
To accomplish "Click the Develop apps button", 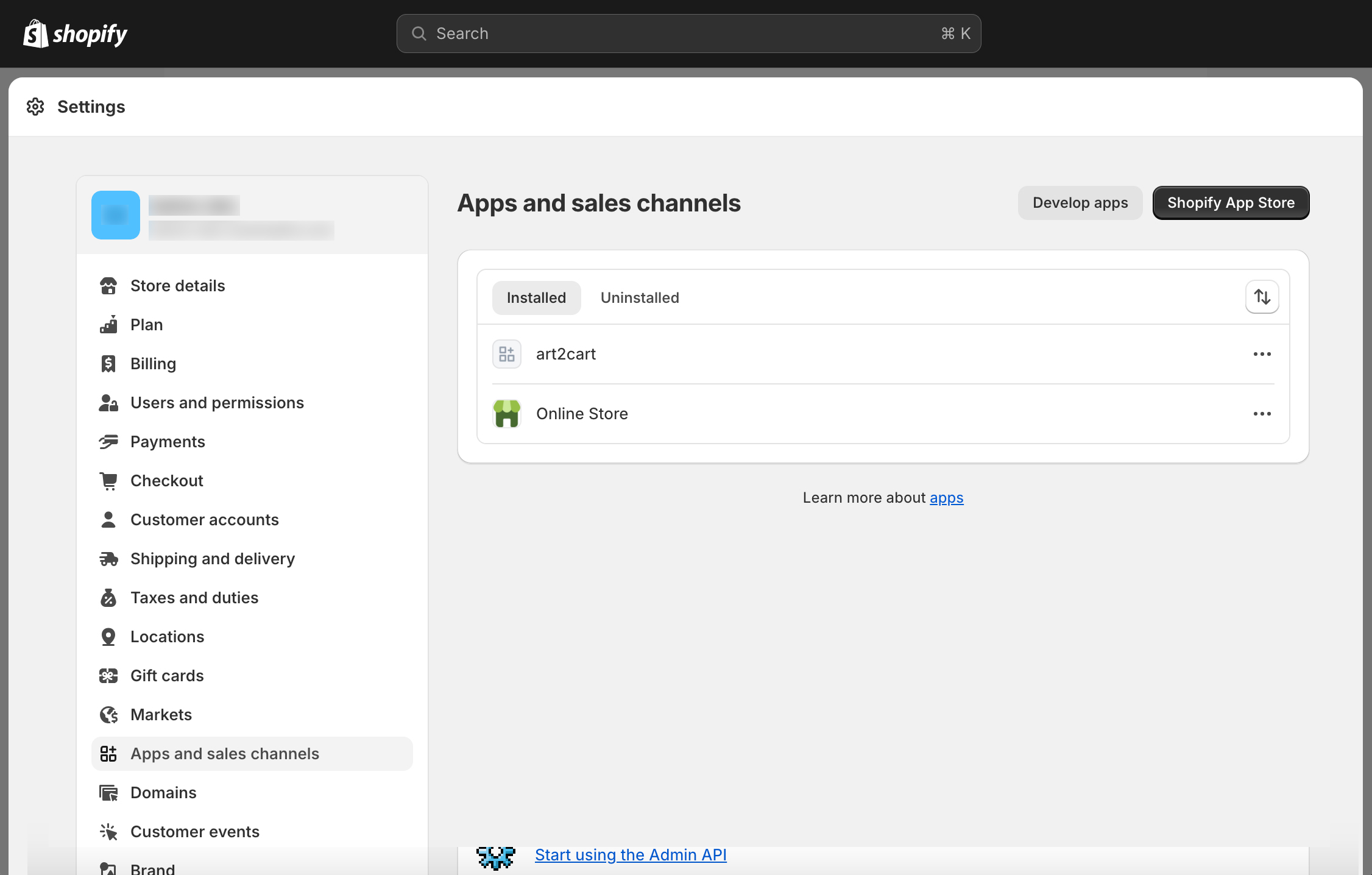I will pos(1080,203).
